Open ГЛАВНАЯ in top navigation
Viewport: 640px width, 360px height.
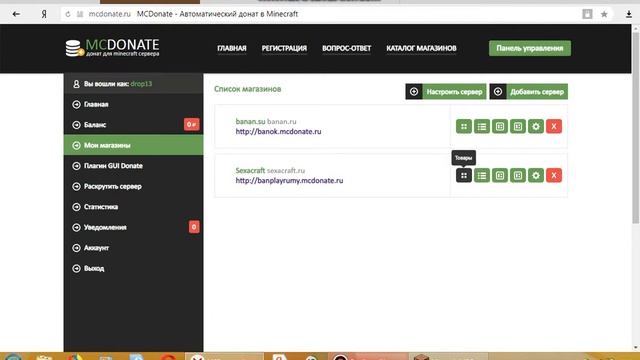231,48
